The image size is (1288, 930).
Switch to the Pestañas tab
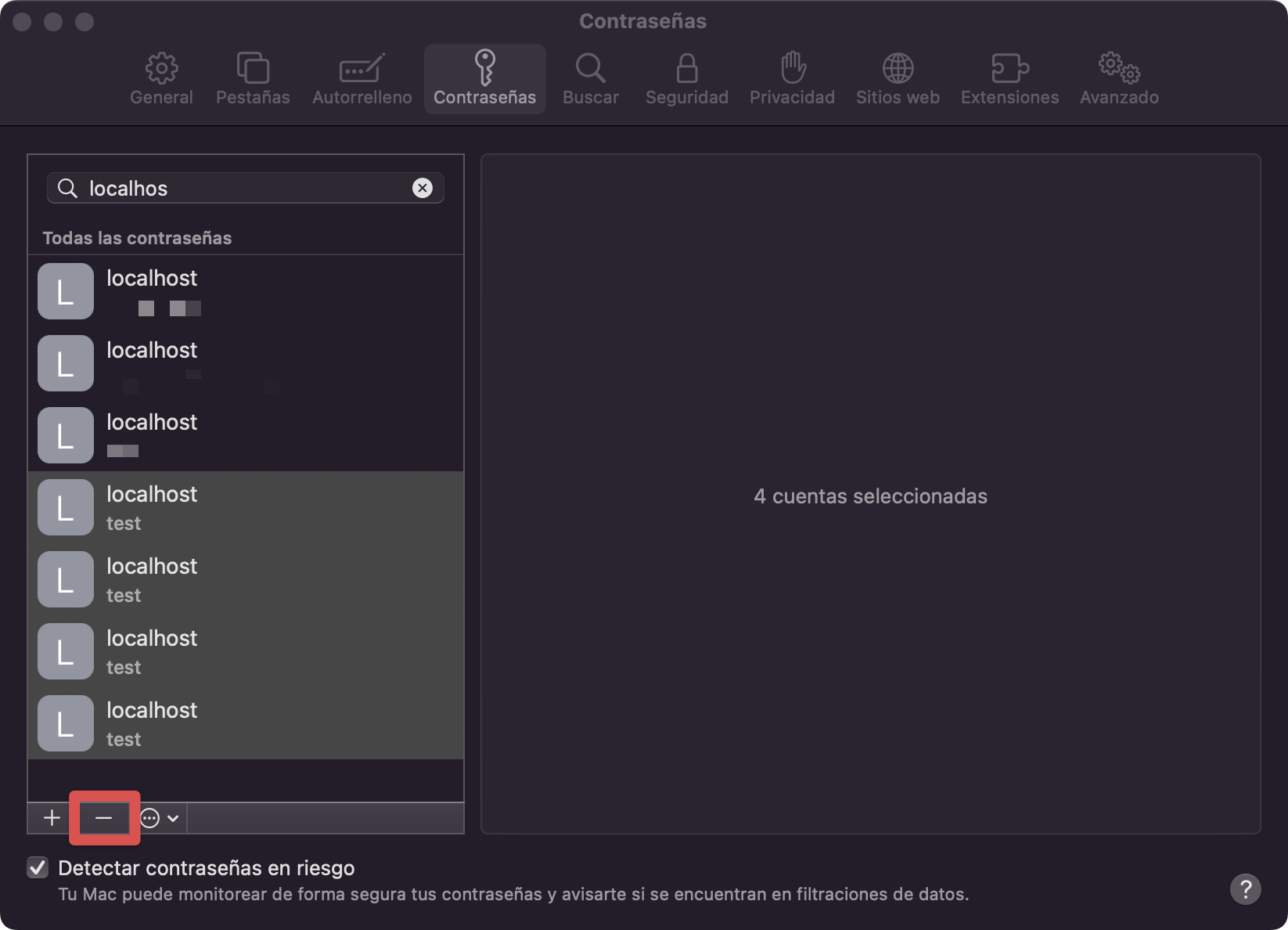click(253, 79)
